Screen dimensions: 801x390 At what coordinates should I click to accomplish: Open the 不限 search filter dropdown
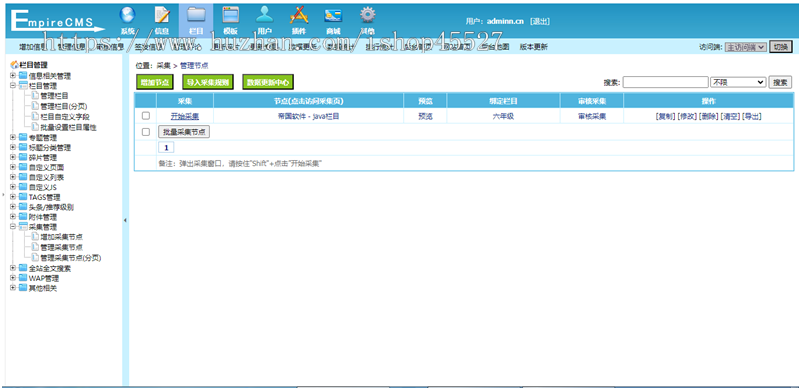click(738, 82)
